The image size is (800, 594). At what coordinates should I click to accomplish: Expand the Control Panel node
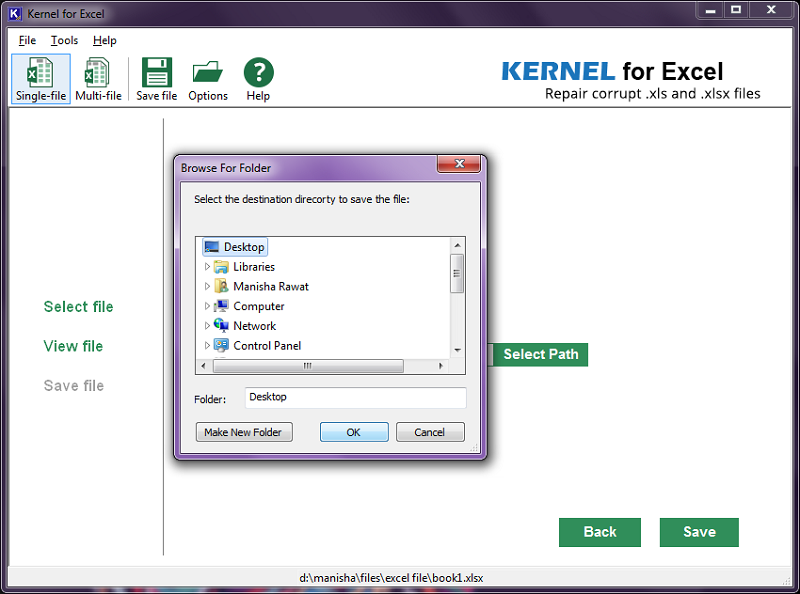[x=207, y=345]
